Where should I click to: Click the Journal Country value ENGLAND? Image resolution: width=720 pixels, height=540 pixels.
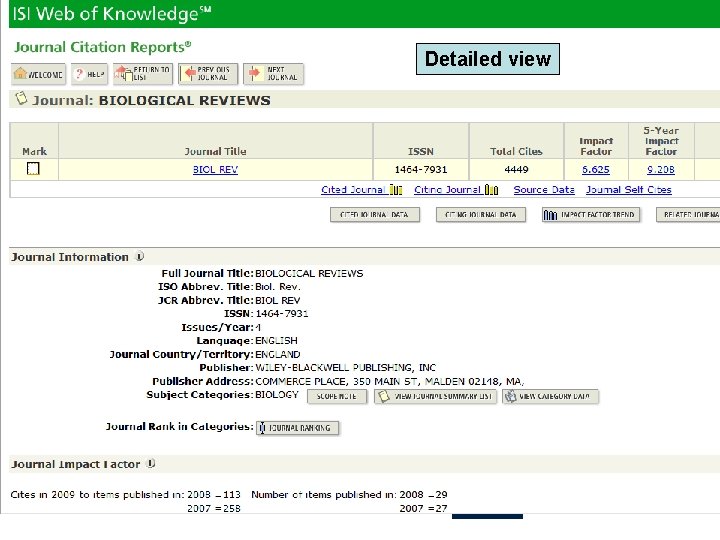coord(278,354)
